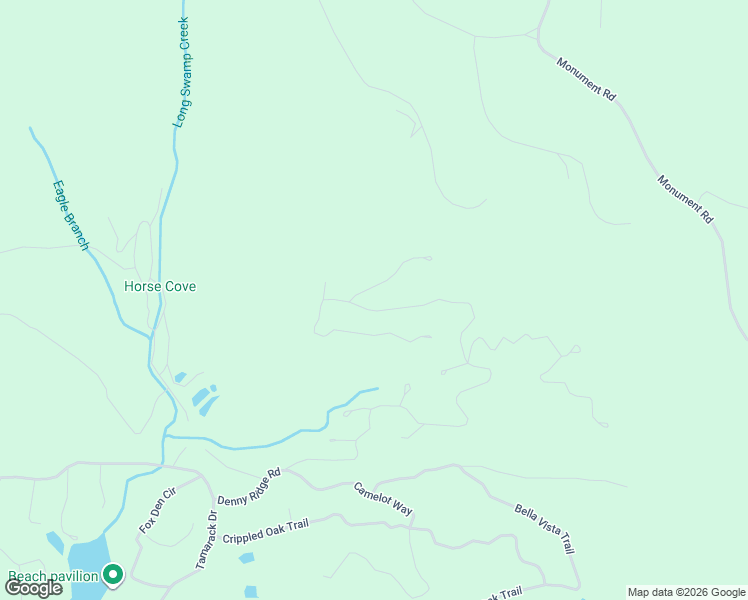Click the Crippled Oak Trail label

[266, 531]
